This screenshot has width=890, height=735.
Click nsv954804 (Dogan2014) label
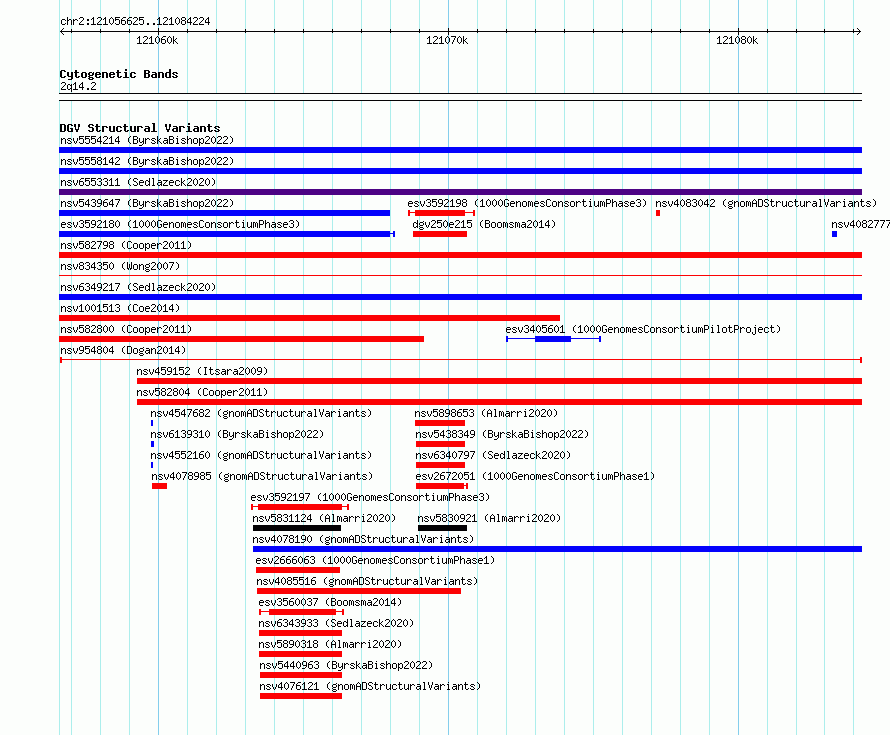pyautogui.click(x=123, y=350)
